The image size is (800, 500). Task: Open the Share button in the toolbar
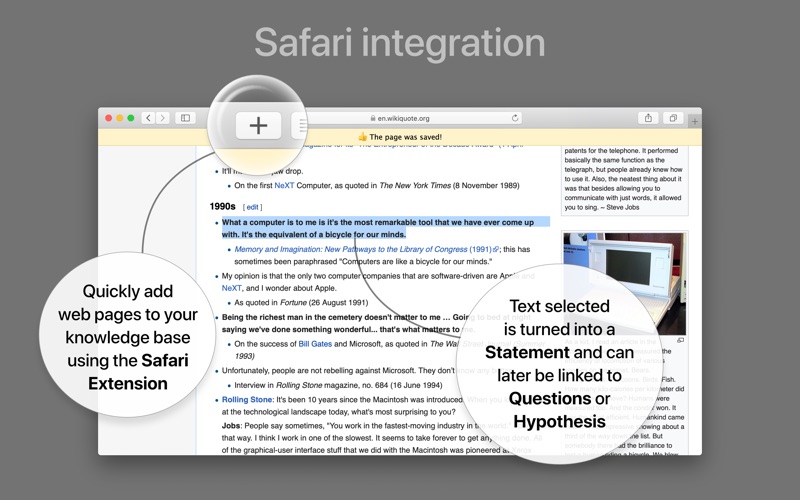648,118
